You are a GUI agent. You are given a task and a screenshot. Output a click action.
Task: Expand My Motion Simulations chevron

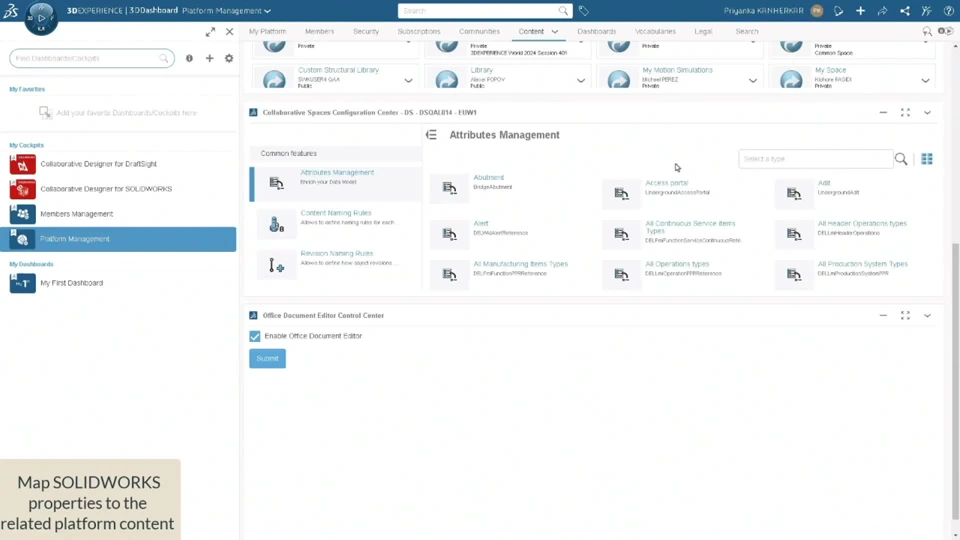coord(753,81)
